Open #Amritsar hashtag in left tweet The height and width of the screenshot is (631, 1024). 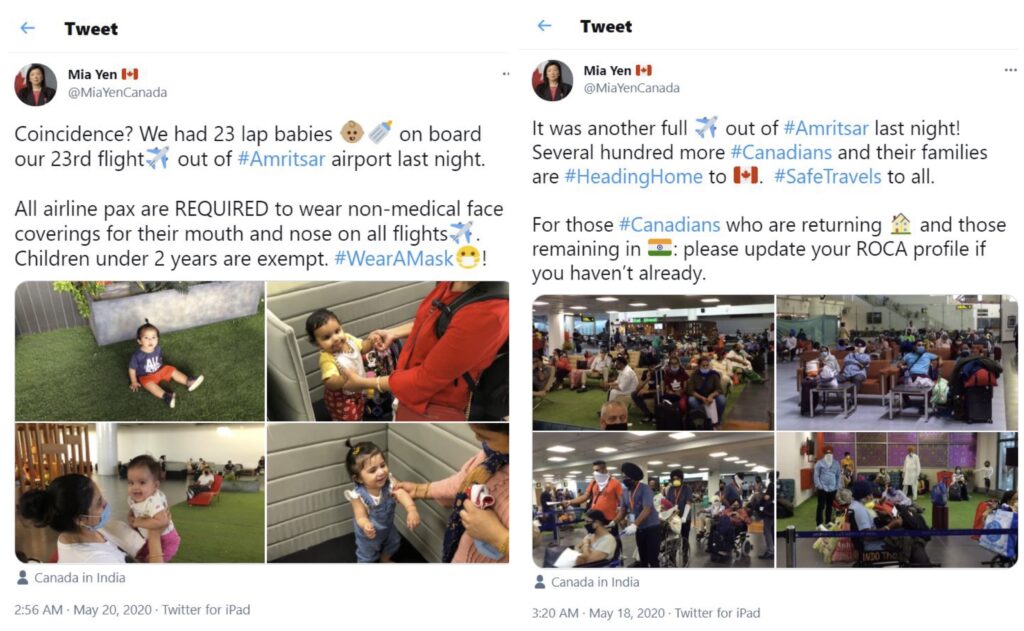tap(281, 159)
